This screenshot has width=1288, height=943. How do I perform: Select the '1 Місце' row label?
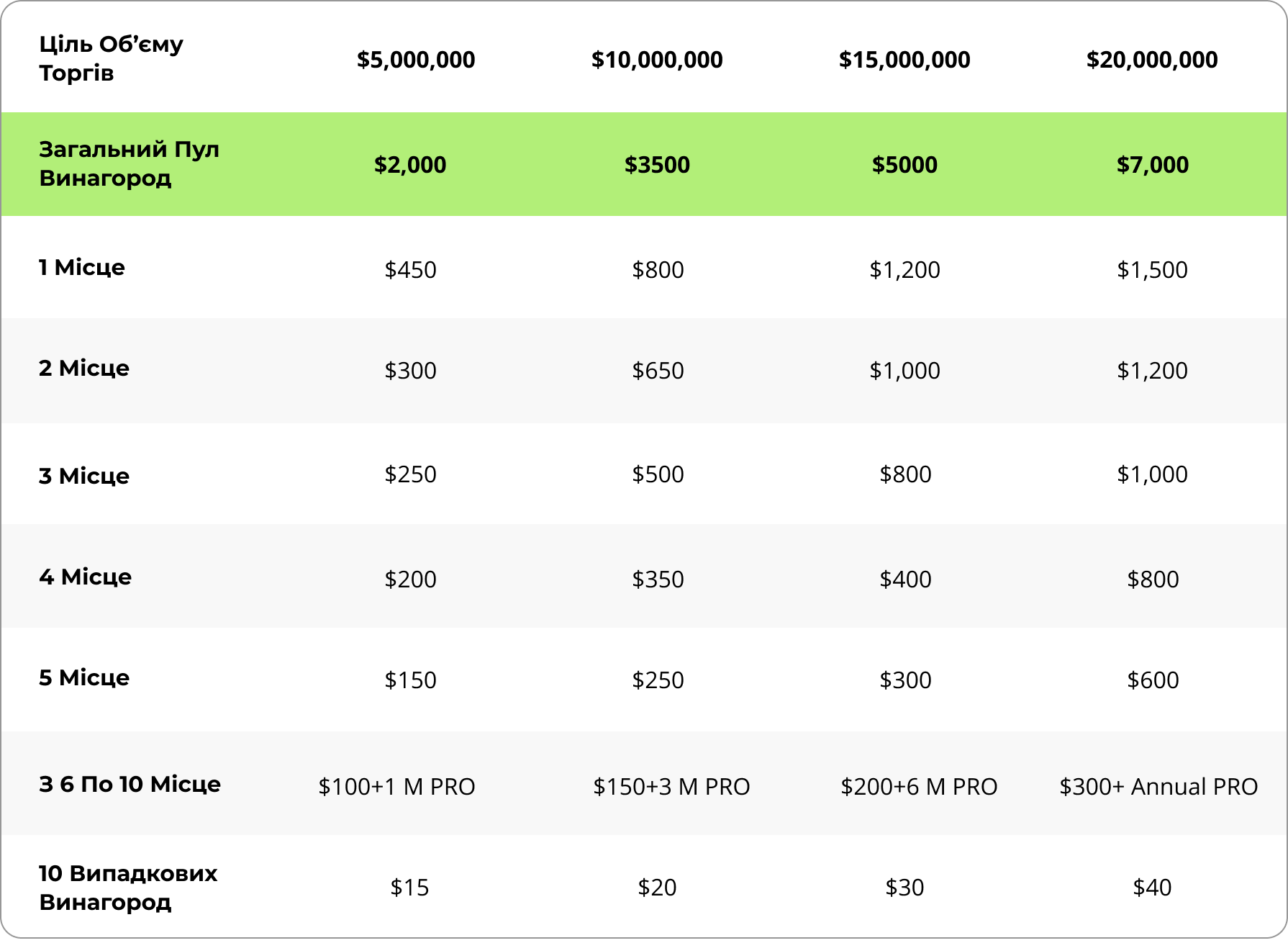[x=82, y=268]
